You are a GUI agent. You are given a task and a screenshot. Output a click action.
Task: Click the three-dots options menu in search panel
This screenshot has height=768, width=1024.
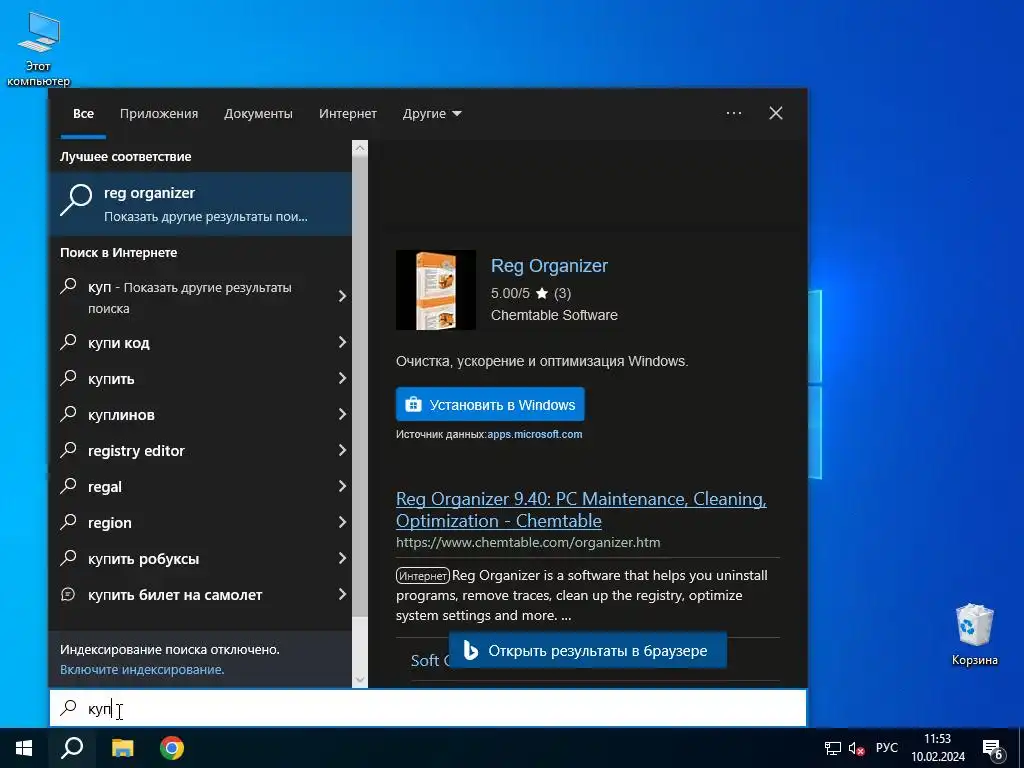point(734,113)
